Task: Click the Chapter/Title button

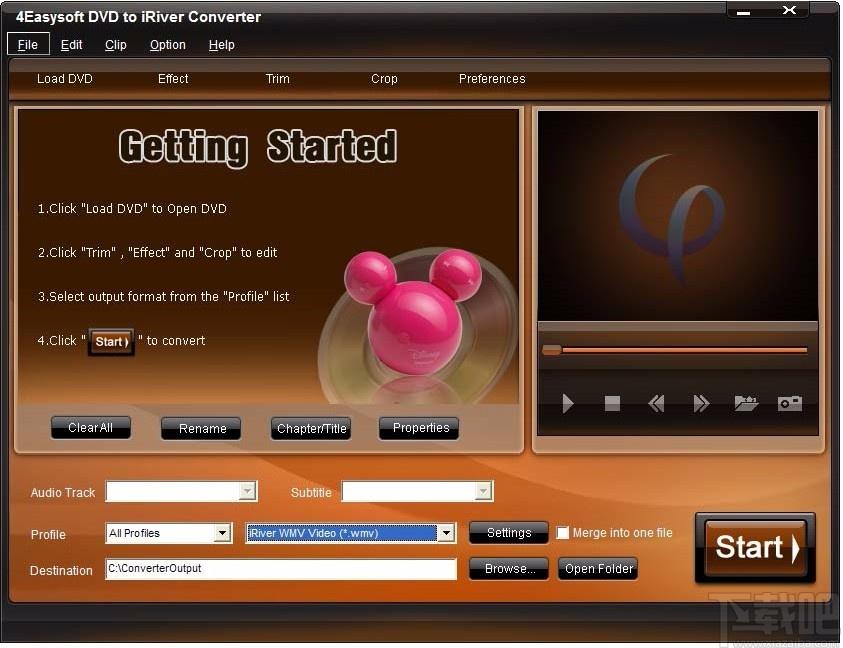Action: coord(311,429)
